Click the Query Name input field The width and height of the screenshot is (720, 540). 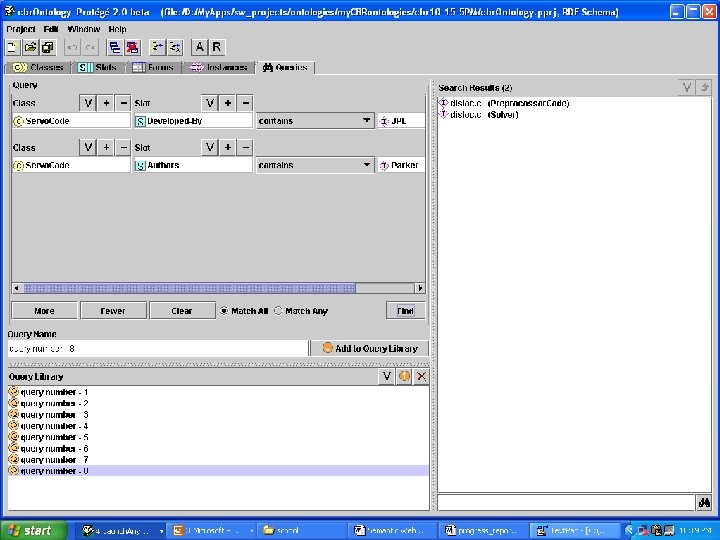click(158, 349)
